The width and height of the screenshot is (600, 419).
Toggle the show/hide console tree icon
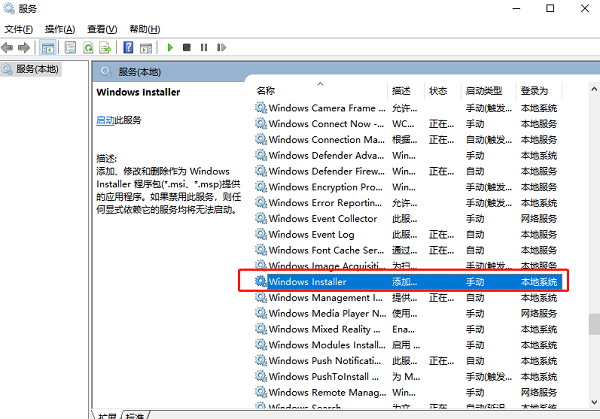48,48
